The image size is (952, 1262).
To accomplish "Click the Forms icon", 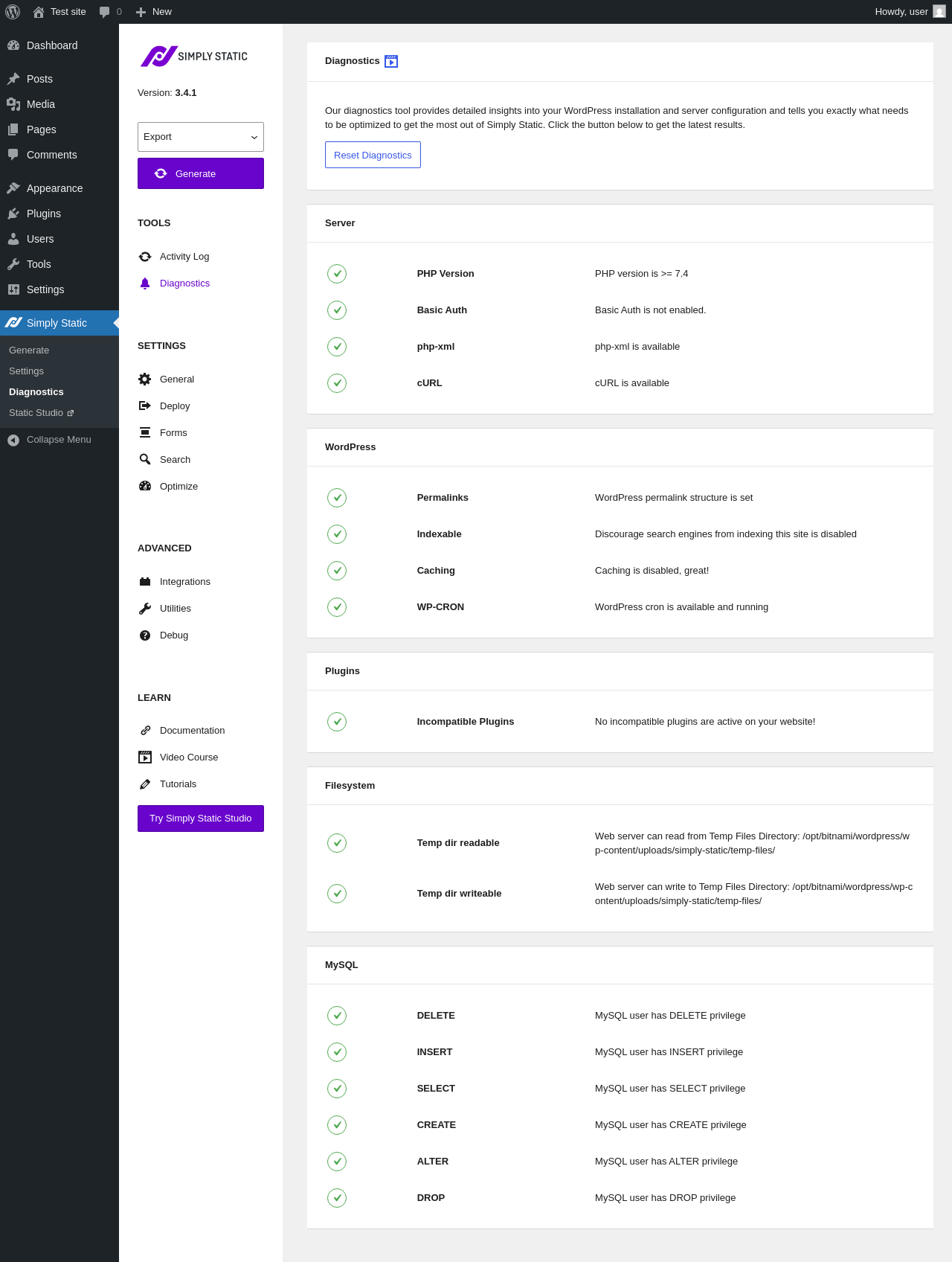I will coord(145,433).
